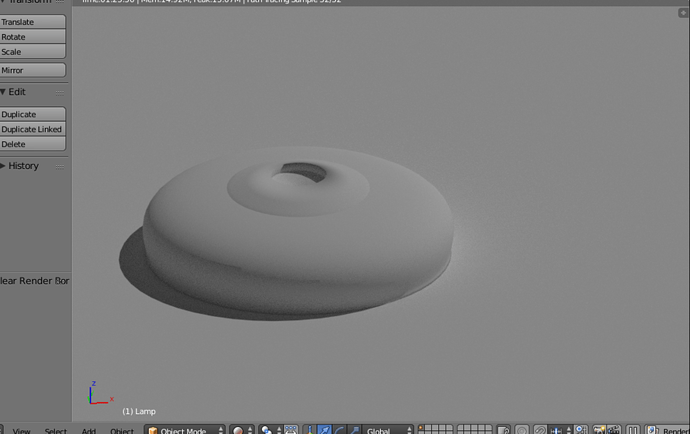Click the OpenGL render image camera icon

[599, 430]
